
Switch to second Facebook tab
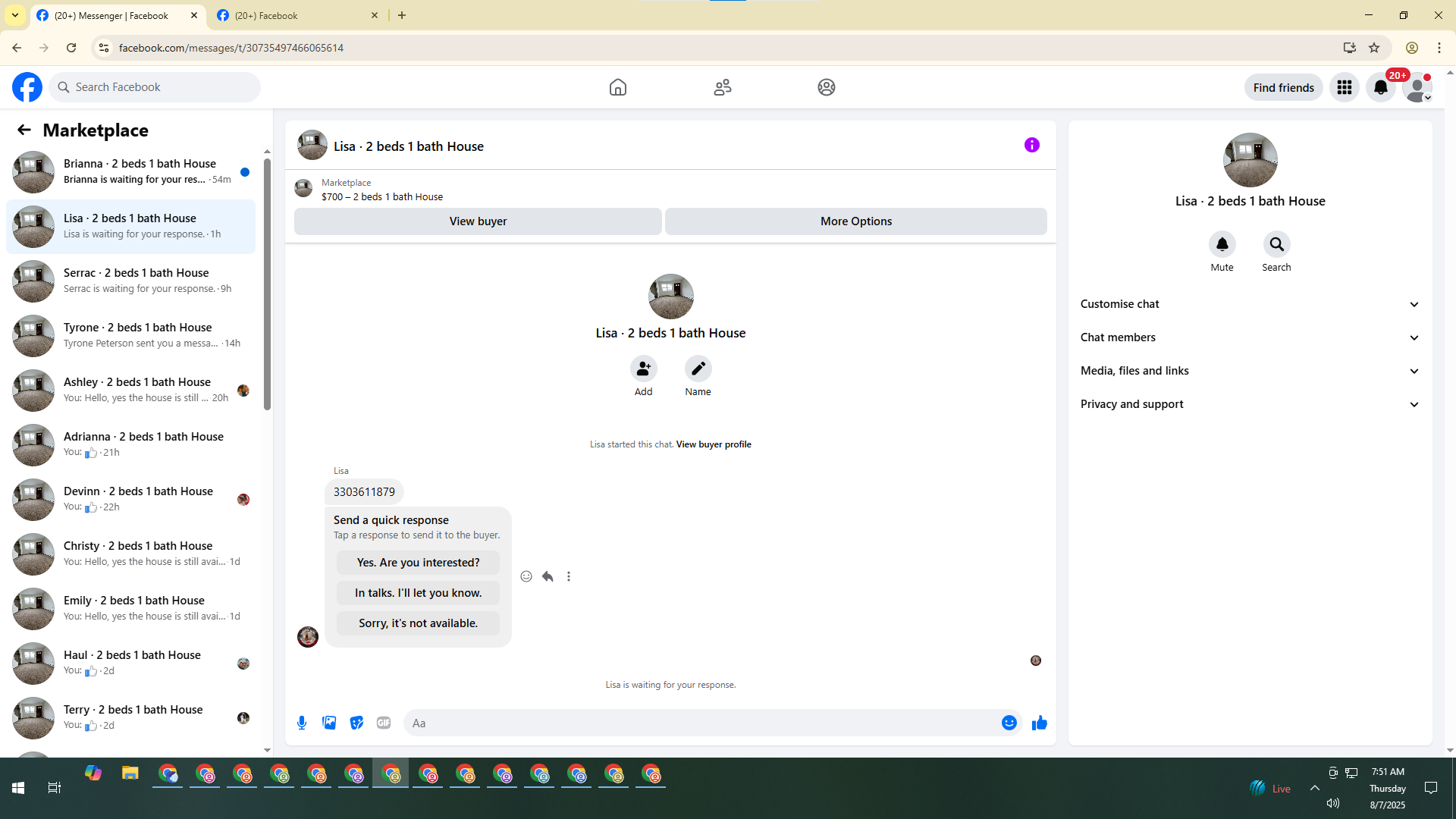(297, 15)
